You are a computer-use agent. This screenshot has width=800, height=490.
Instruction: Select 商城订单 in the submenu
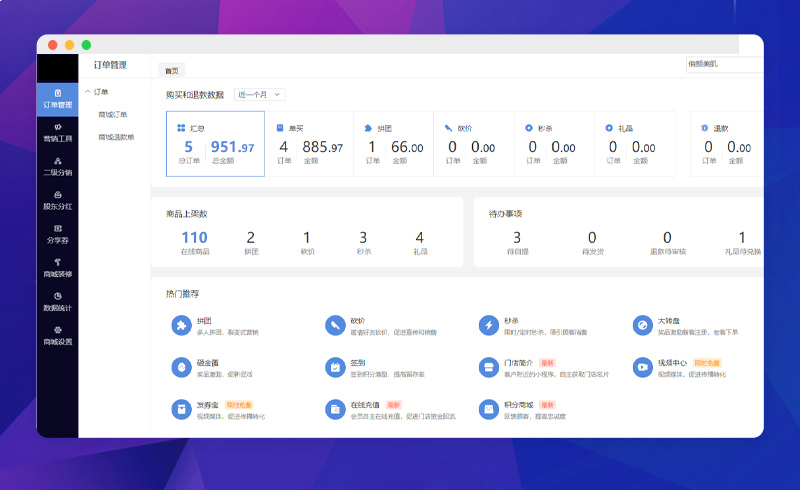(113, 115)
